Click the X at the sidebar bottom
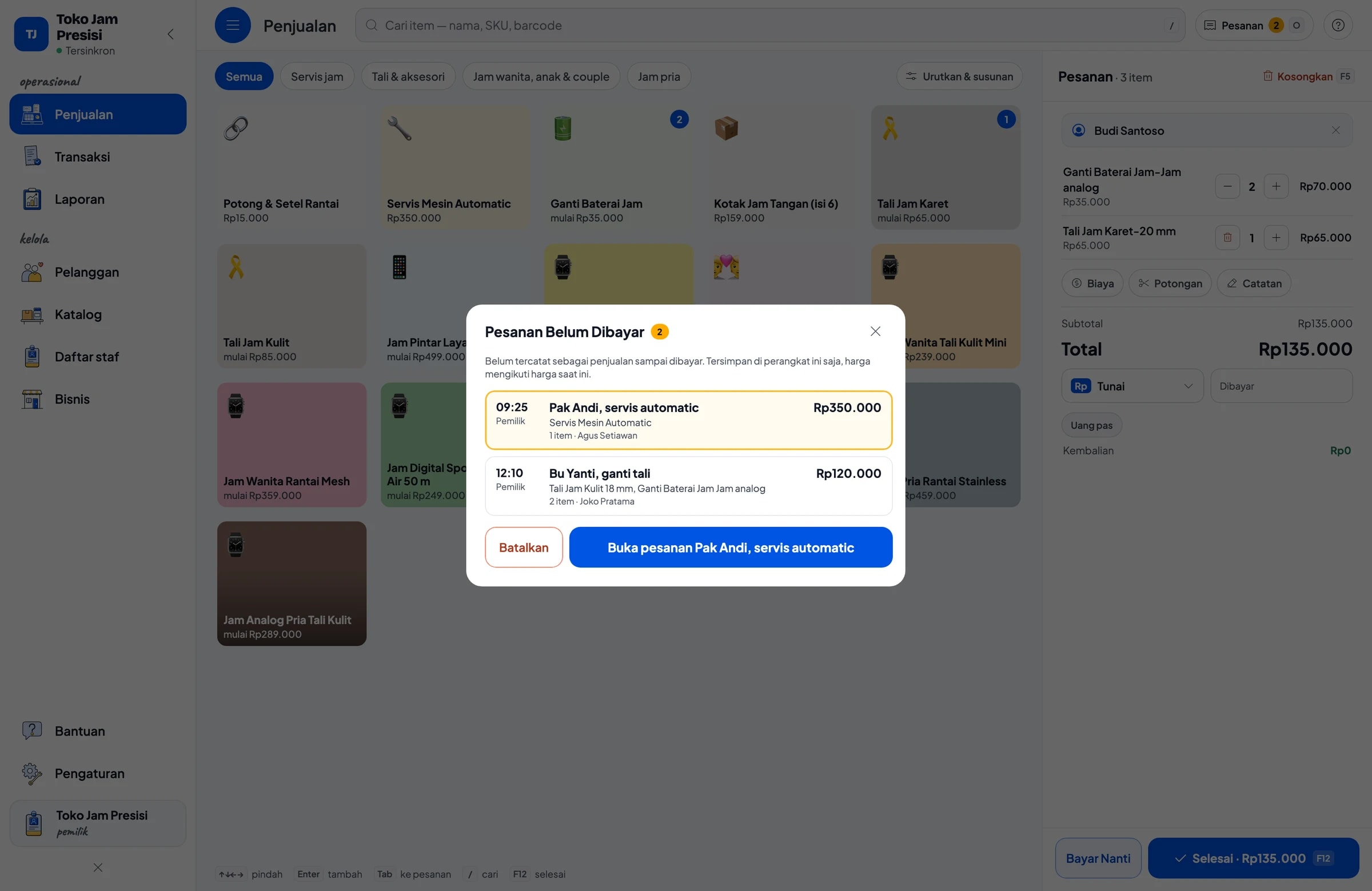1372x891 pixels. pyautogui.click(x=98, y=867)
